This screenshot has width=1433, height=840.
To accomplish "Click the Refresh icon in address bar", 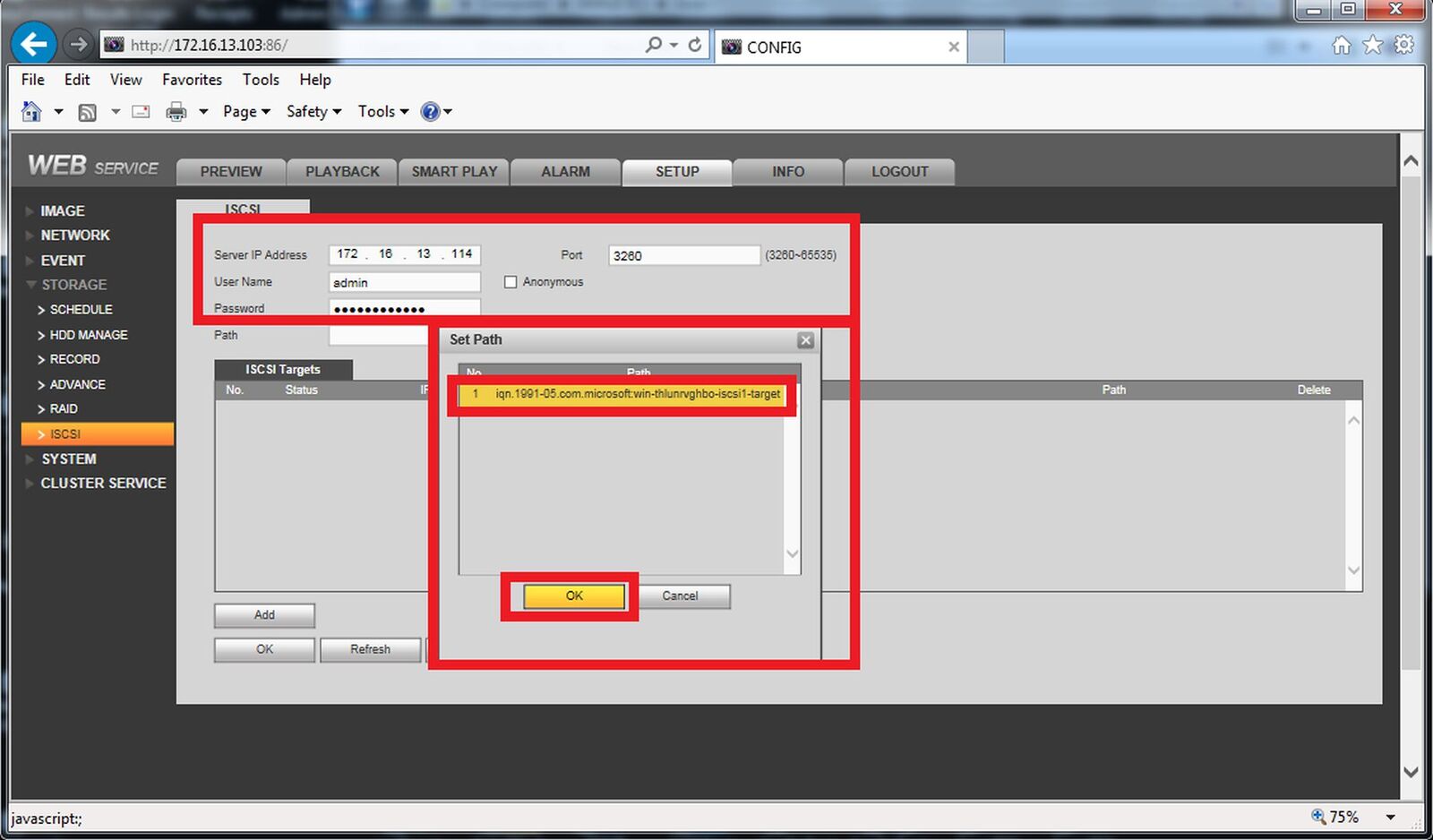I will coord(695,44).
